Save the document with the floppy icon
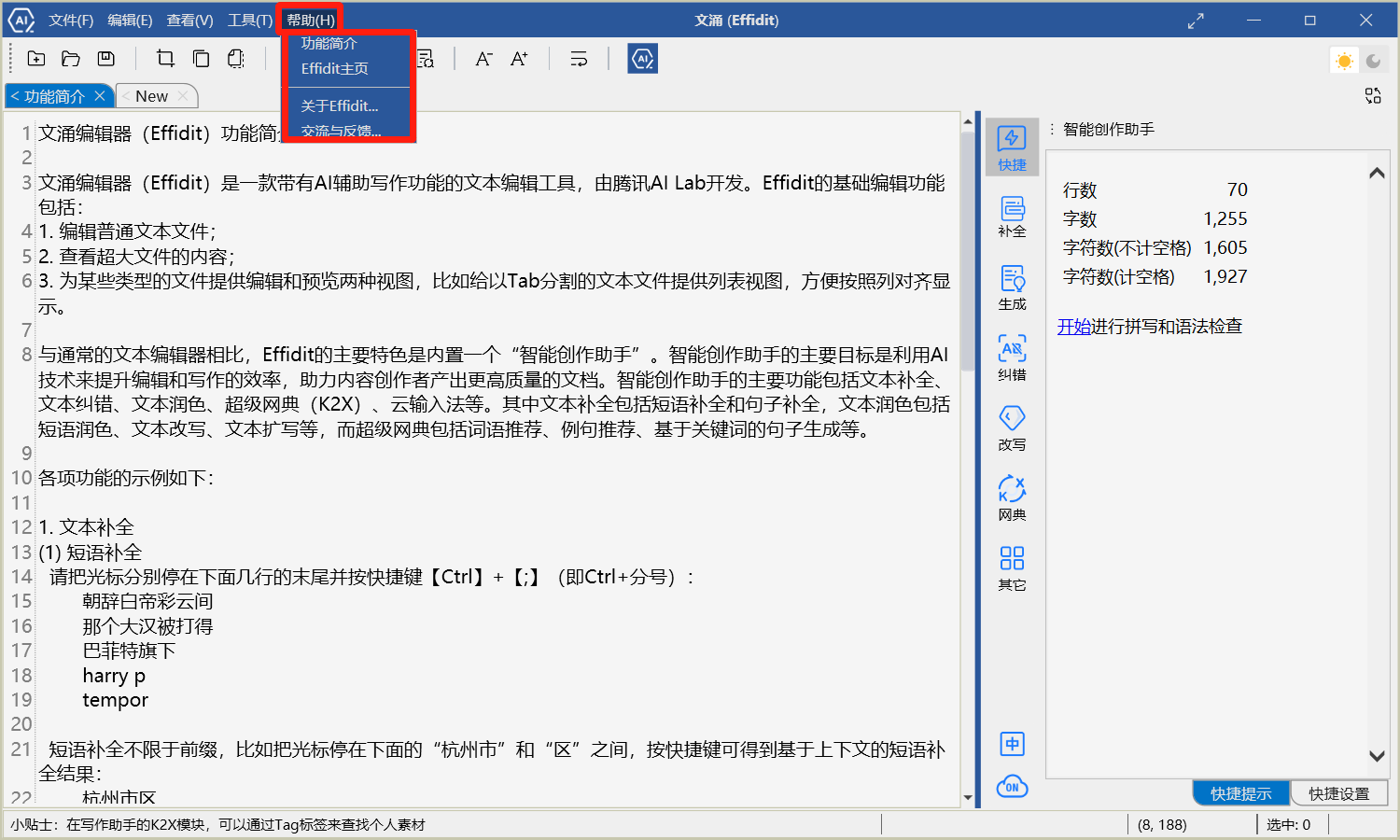 click(106, 59)
